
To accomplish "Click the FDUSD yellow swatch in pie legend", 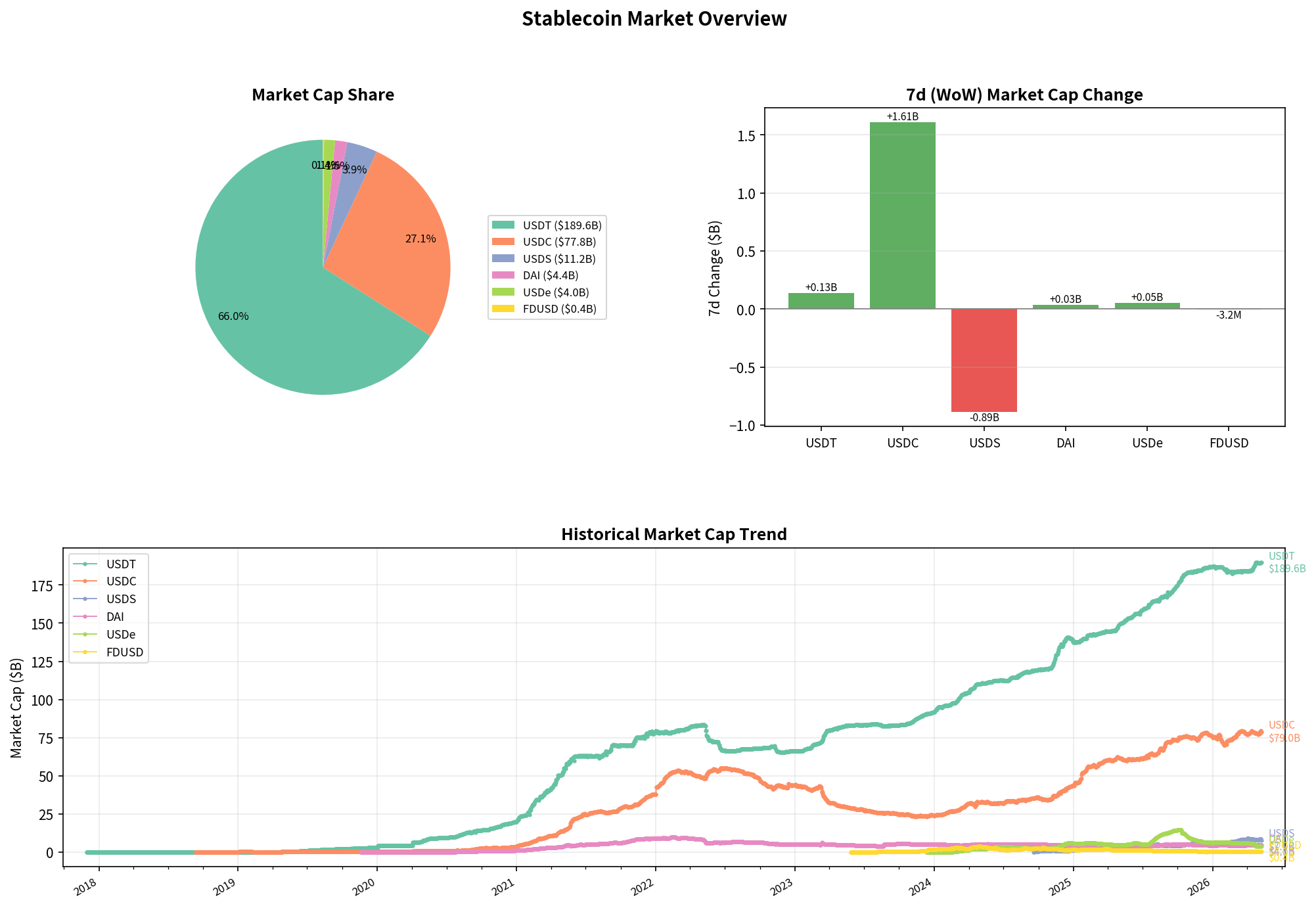I will (x=503, y=309).
